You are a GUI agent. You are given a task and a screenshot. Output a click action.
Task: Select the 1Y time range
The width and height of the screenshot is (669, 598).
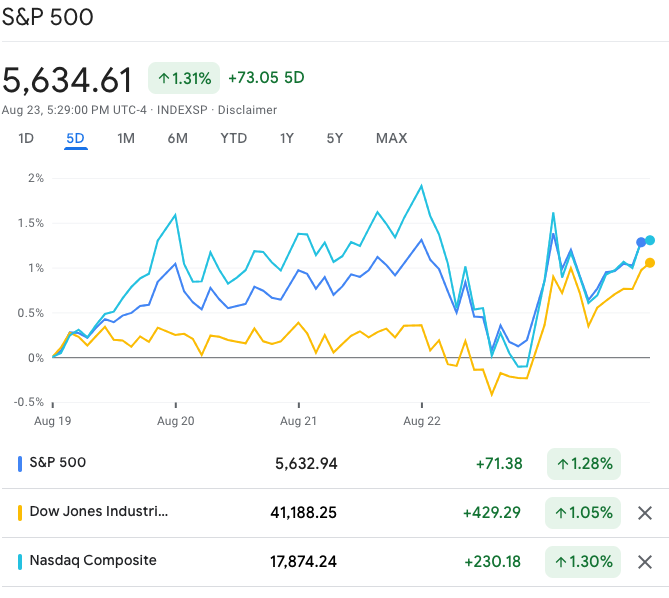pyautogui.click(x=287, y=138)
